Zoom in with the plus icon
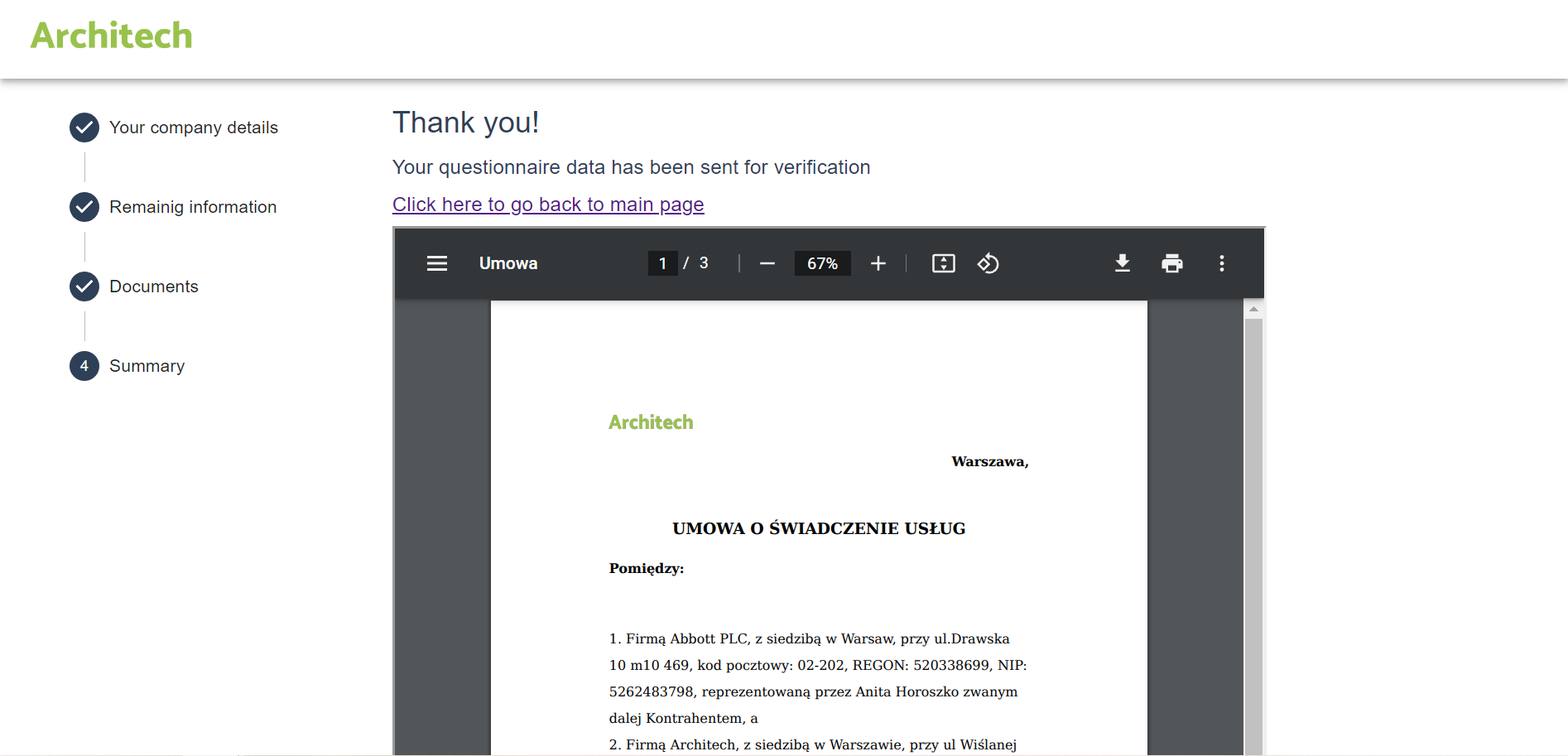This screenshot has width=1568, height=756. click(x=878, y=263)
